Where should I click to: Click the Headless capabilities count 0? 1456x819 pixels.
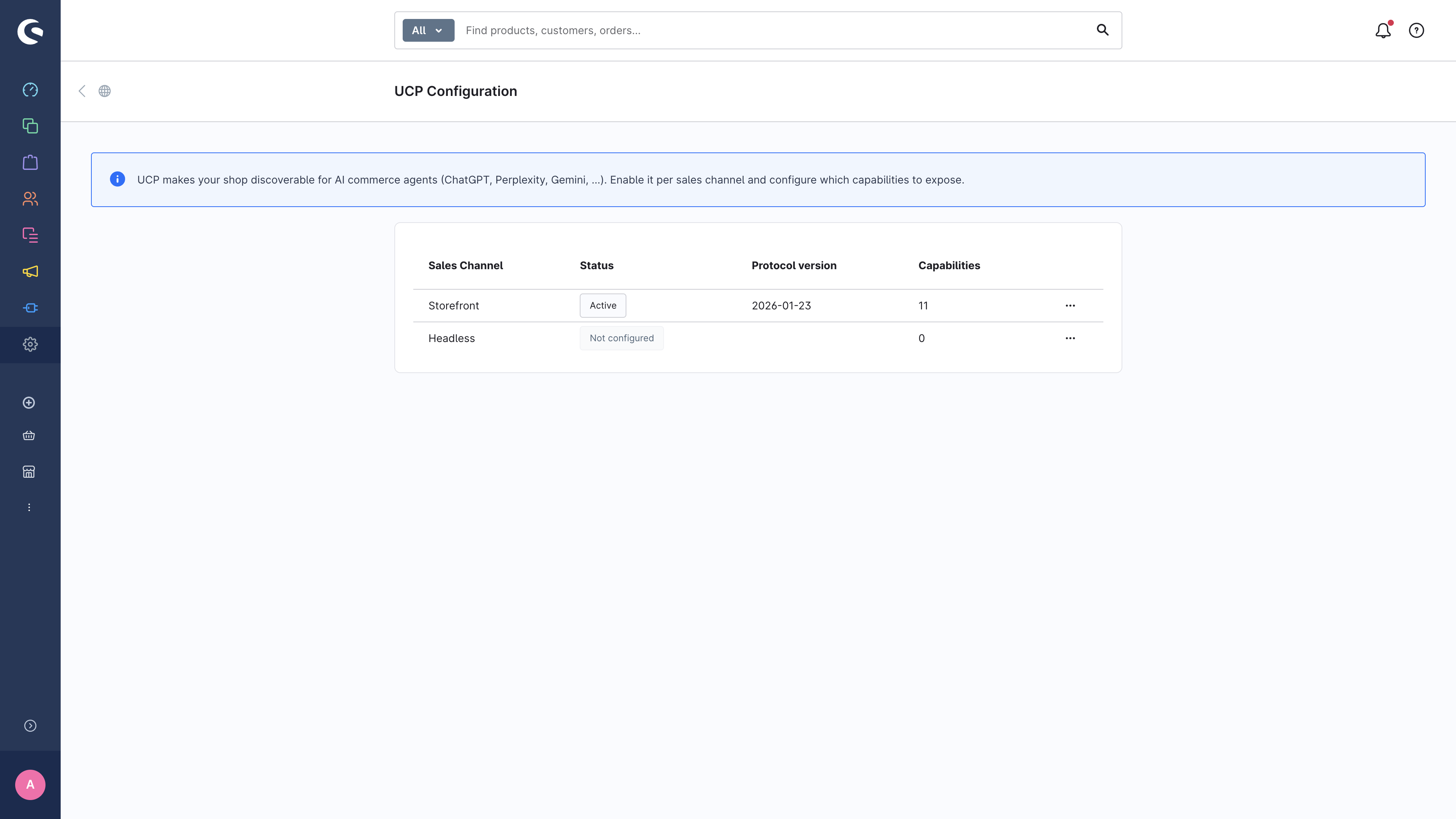coord(921,339)
